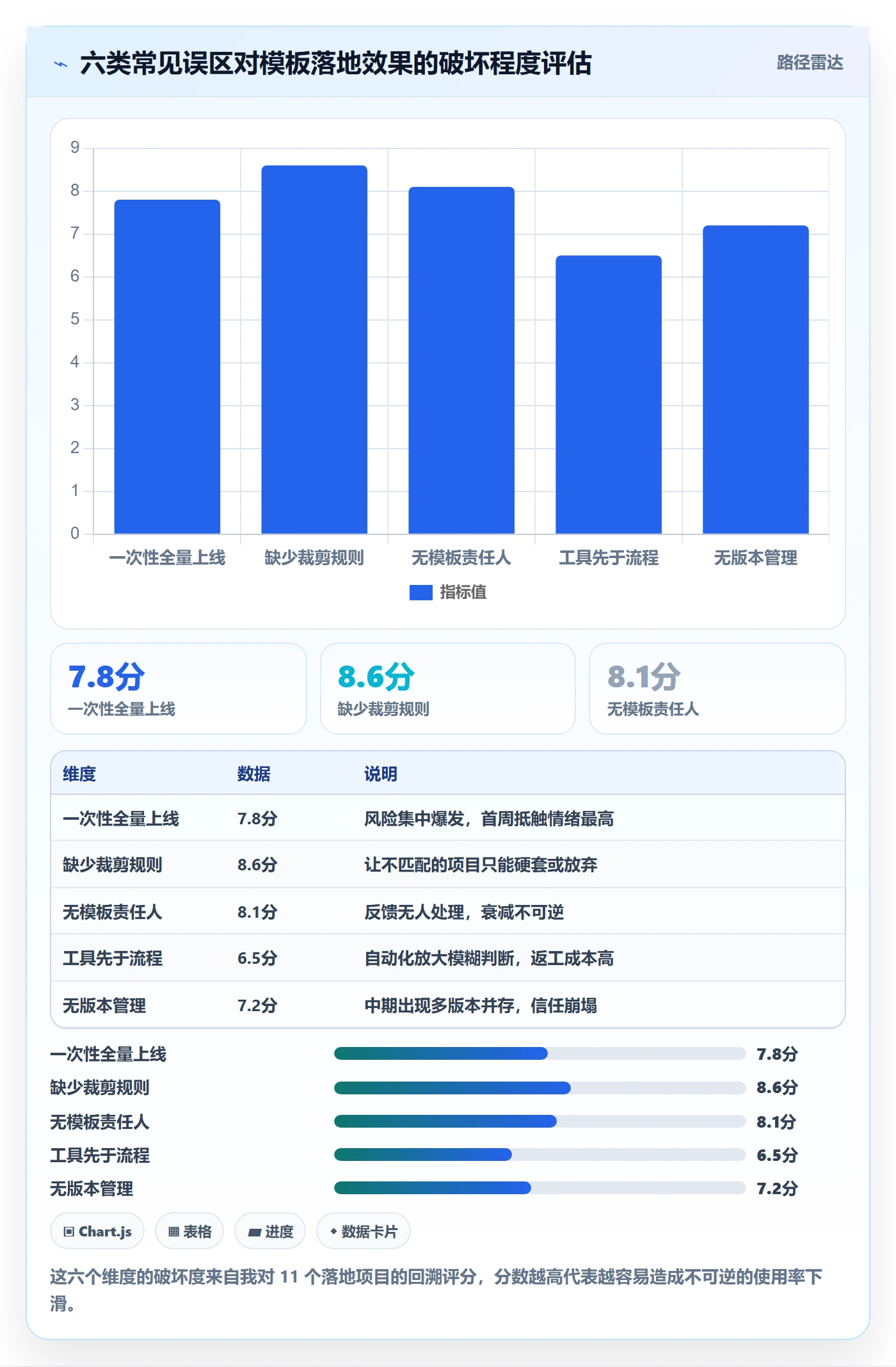Click the 缺少裁剪规则 progress bar
Viewport: 896px width, 1367px height.
(540, 1087)
